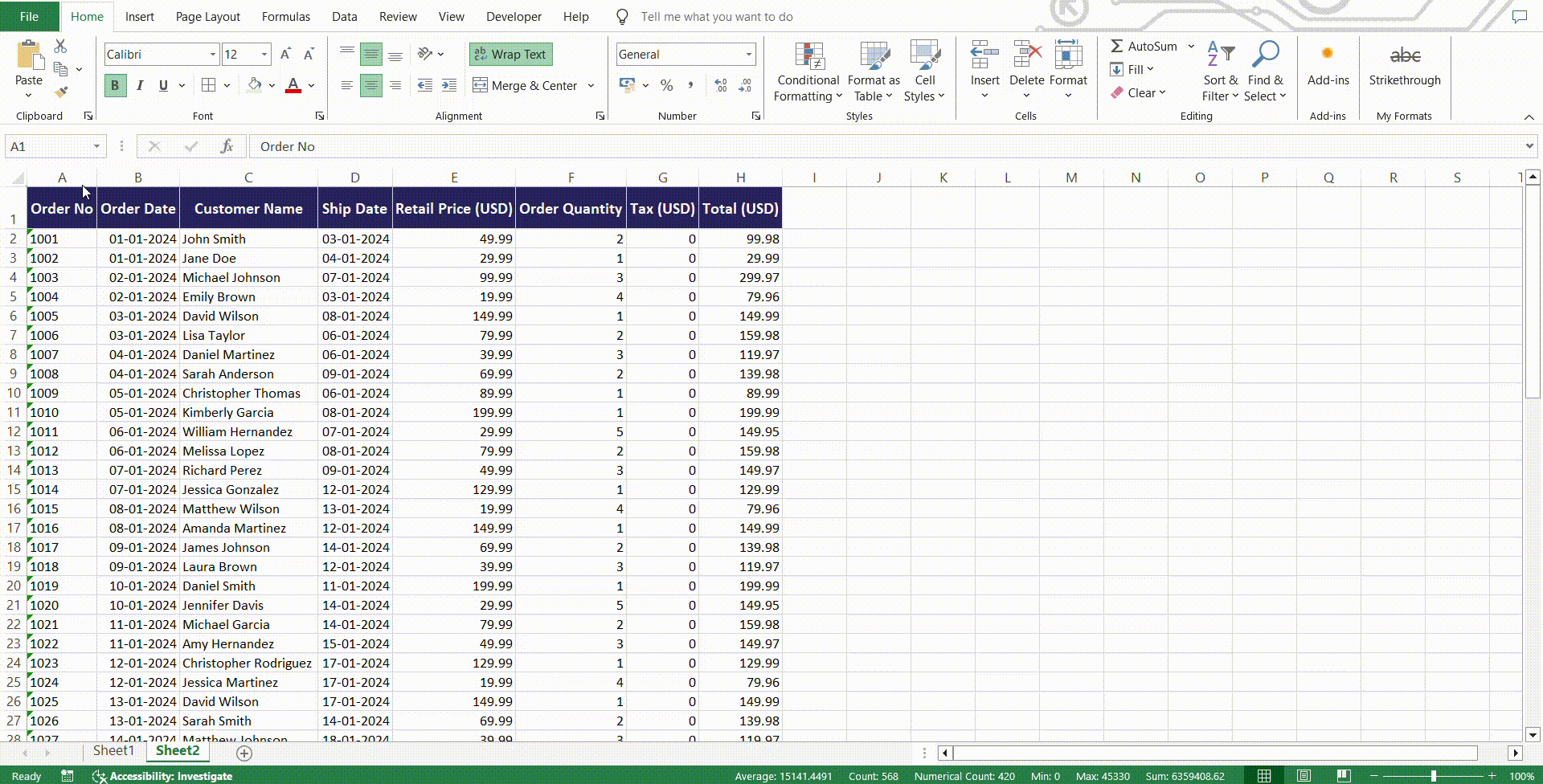Open the Conditional Formatting menu
1543x784 pixels.
pyautogui.click(x=808, y=72)
